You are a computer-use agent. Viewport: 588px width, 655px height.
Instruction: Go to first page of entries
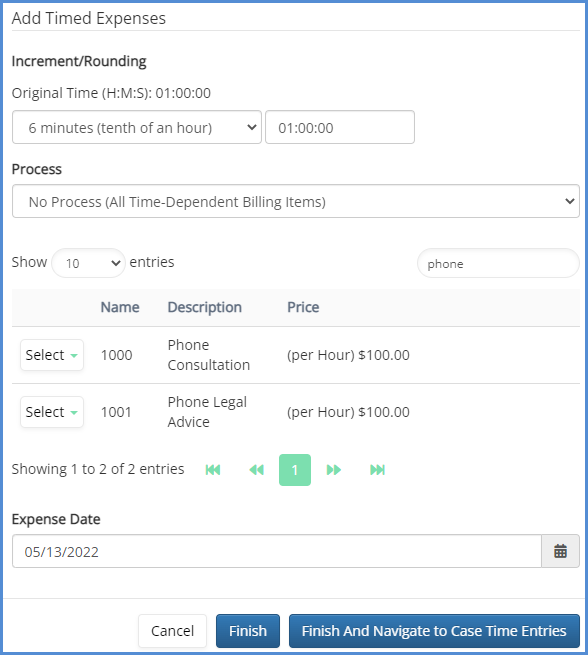point(213,470)
